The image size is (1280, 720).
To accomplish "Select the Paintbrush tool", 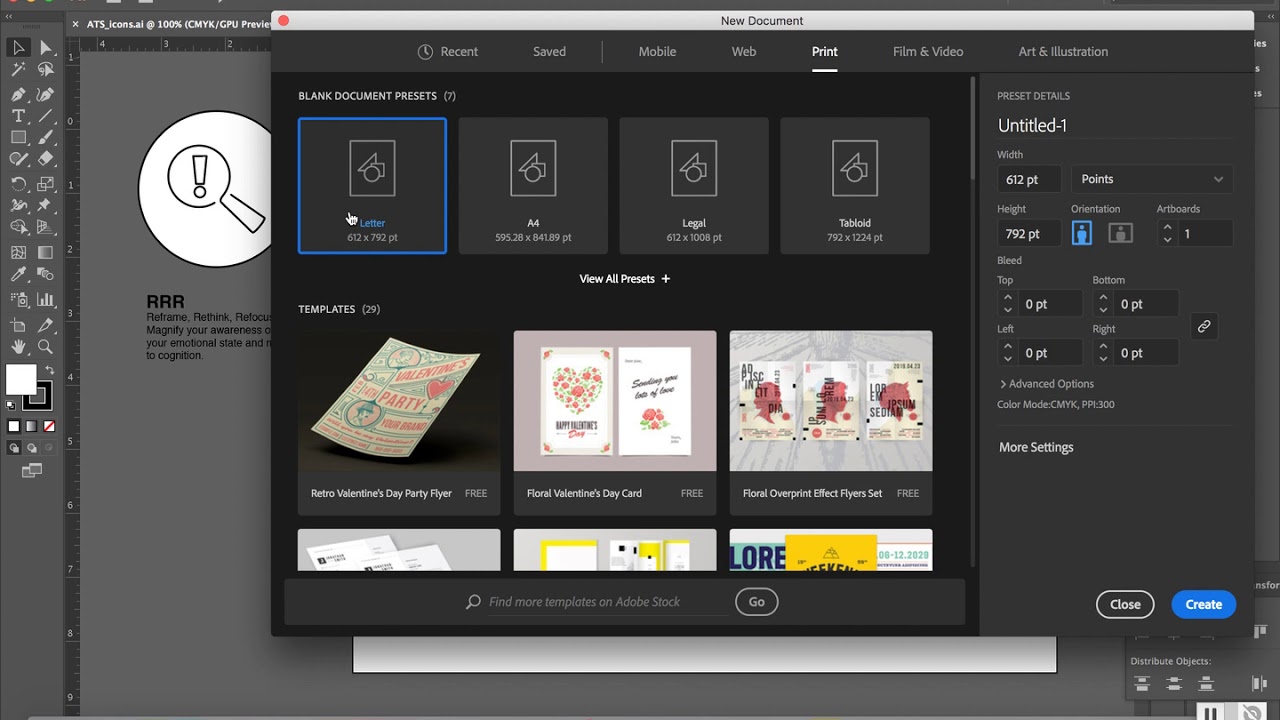I will coord(46,138).
